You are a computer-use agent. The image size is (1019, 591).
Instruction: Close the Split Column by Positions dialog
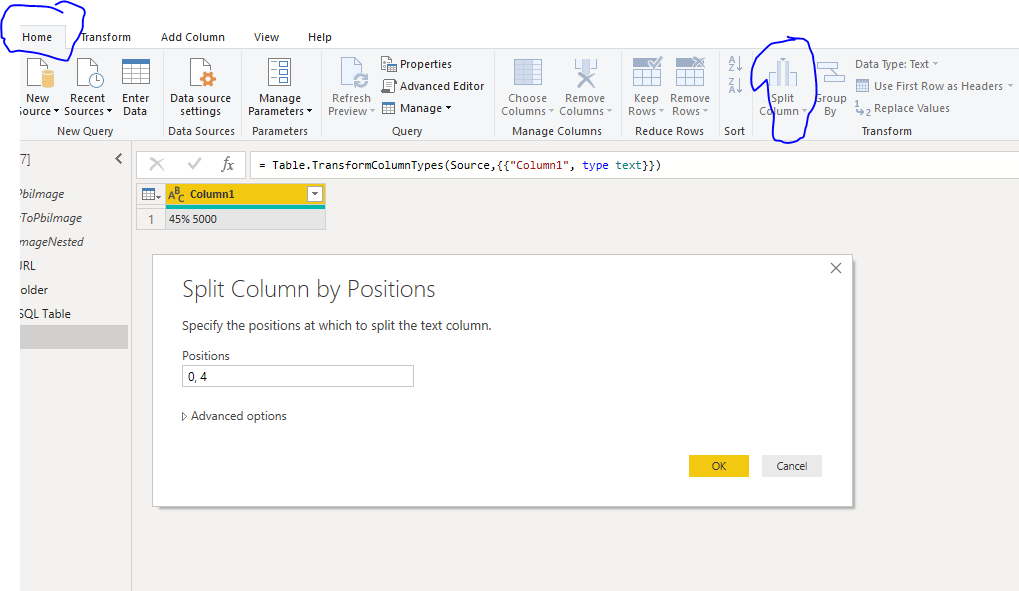(836, 268)
